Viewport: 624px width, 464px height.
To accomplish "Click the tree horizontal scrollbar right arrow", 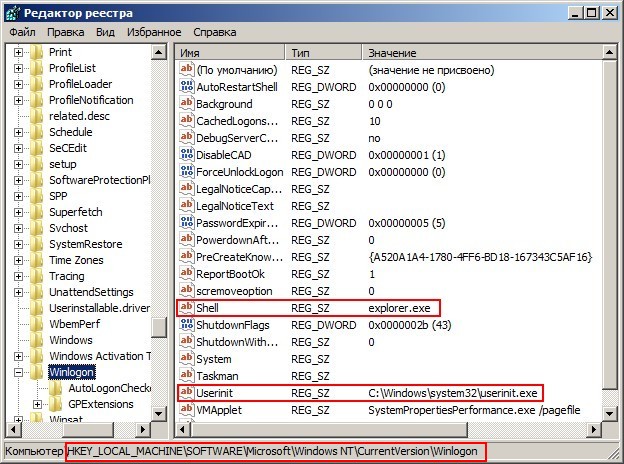I will 144,430.
